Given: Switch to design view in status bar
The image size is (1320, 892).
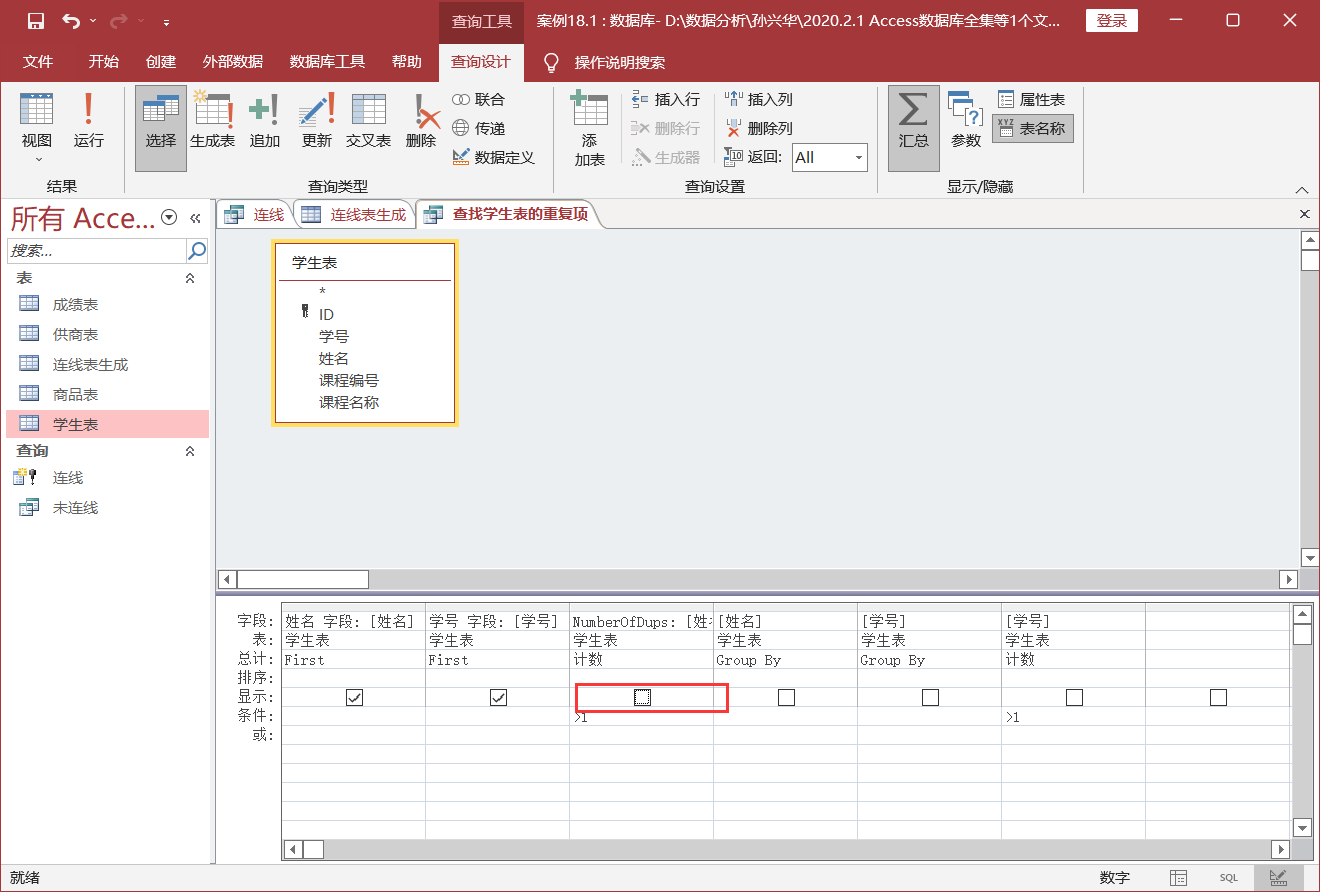Looking at the screenshot, I should 1278,877.
